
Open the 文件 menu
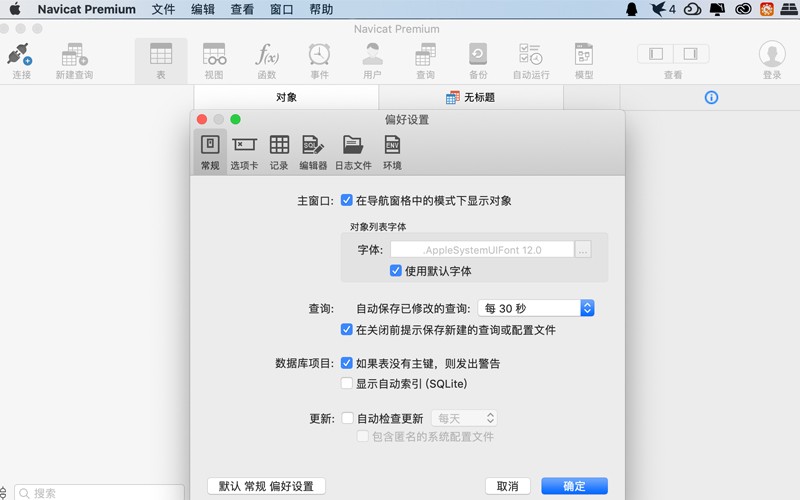point(163,9)
